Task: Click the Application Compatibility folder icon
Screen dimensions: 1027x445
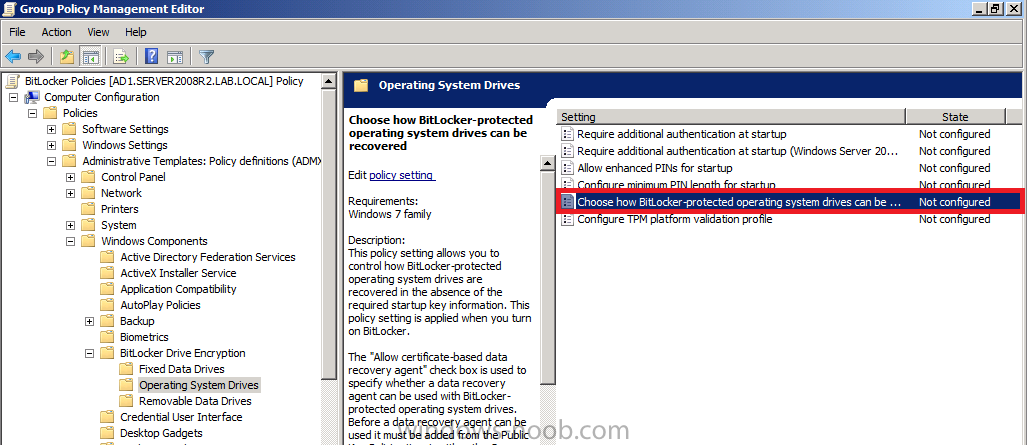Action: coord(107,289)
